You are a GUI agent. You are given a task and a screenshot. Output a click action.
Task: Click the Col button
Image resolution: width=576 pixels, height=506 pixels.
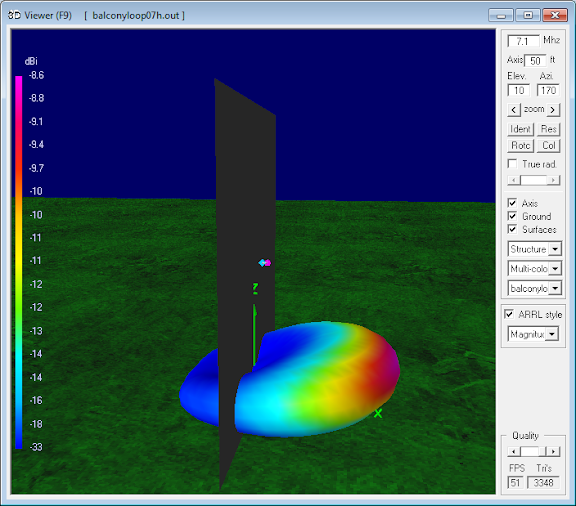click(548, 146)
